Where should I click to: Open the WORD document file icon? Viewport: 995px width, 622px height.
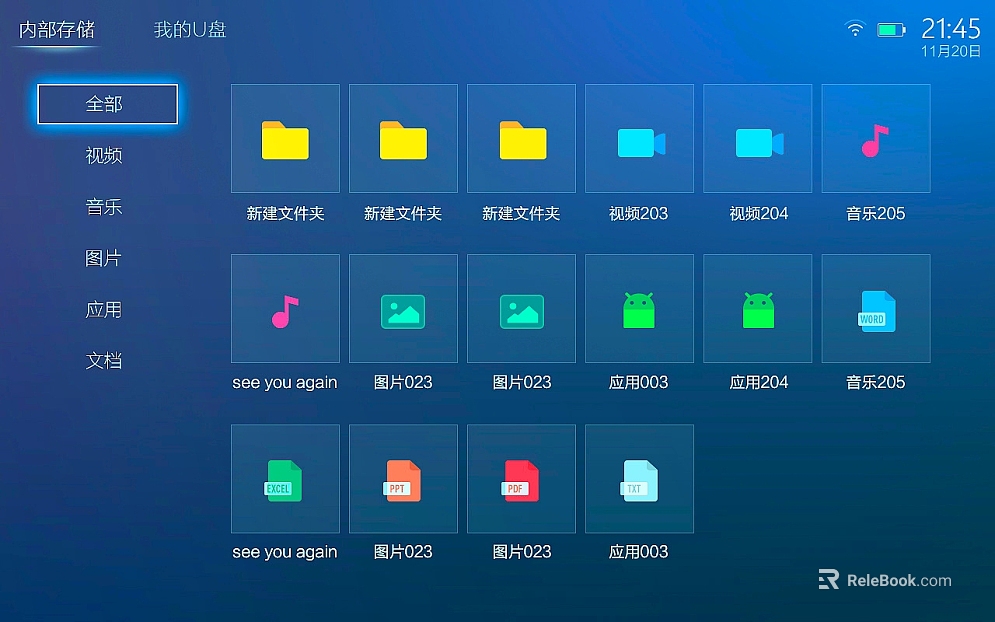tap(875, 309)
